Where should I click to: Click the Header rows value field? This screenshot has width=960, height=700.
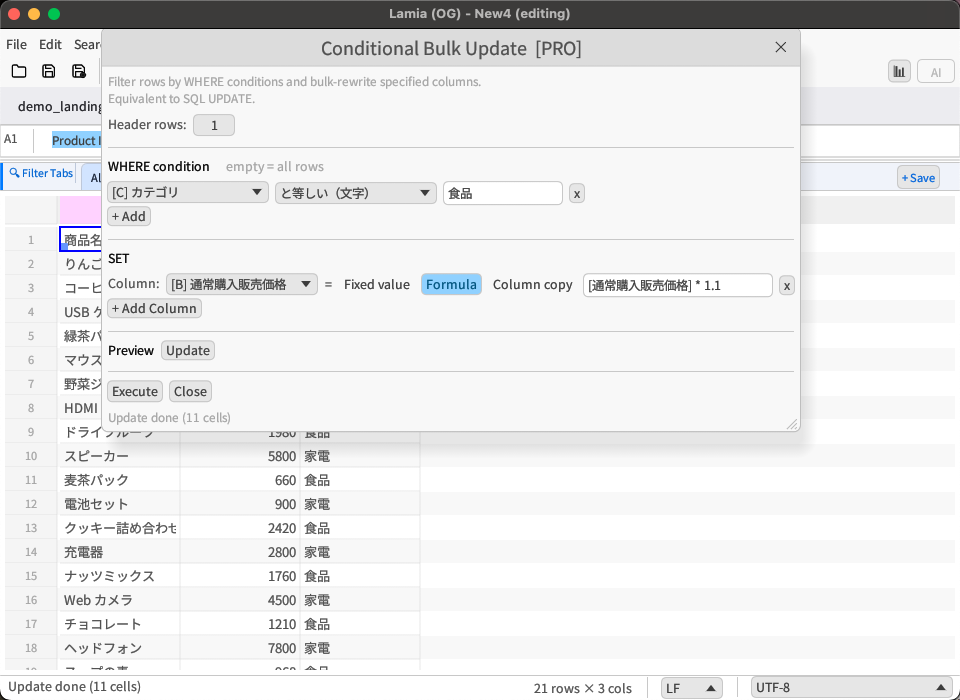coord(214,125)
